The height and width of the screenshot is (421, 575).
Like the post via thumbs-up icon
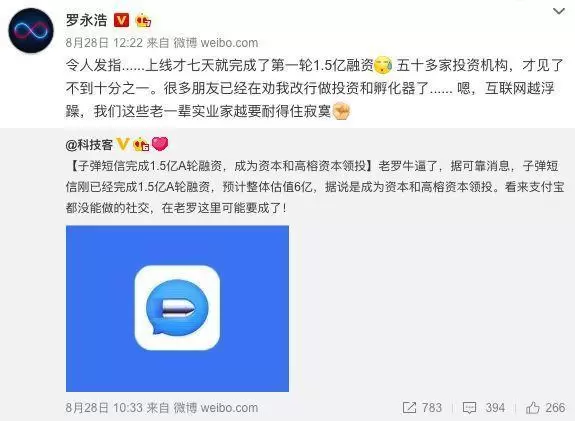click(x=532, y=407)
